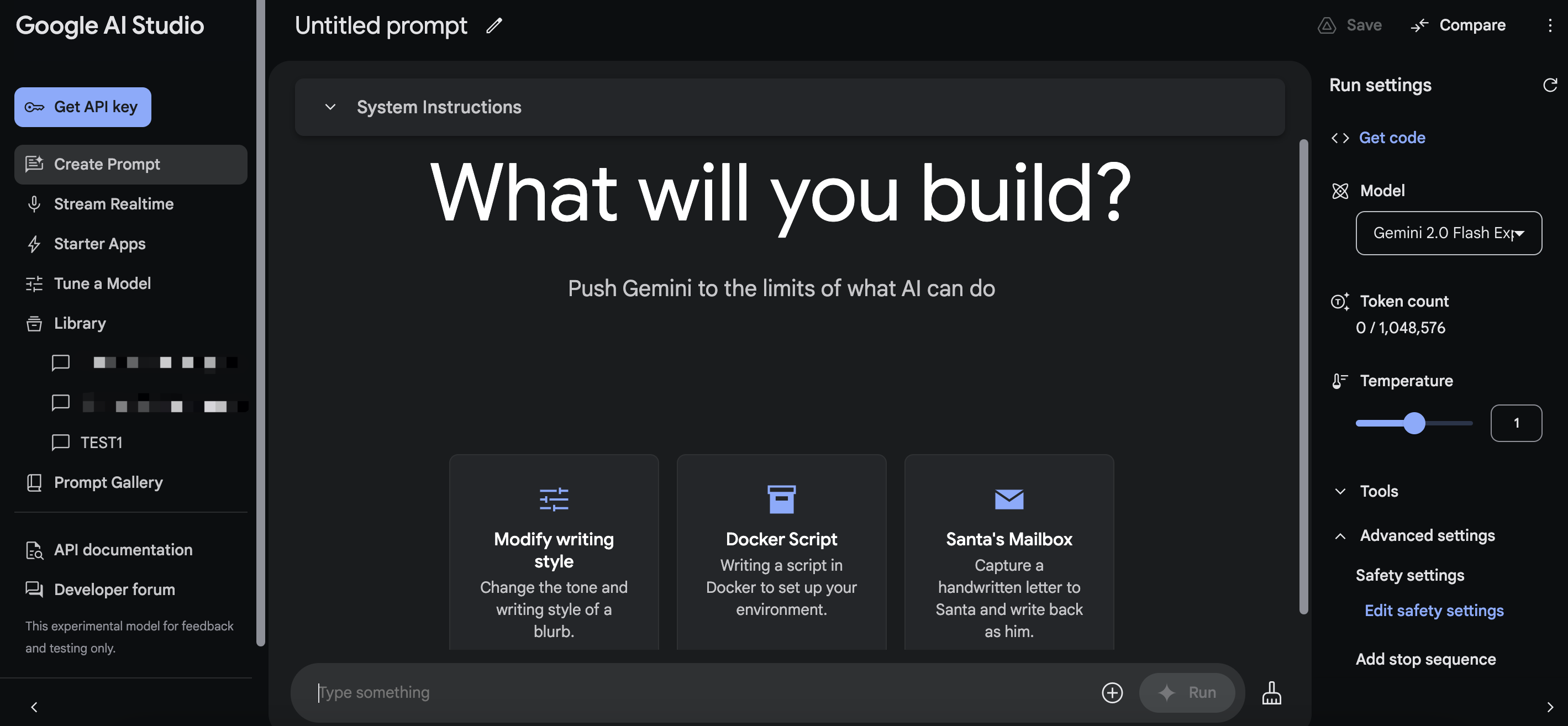1568x726 pixels.
Task: Click the Edit safety settings link
Action: pos(1434,610)
